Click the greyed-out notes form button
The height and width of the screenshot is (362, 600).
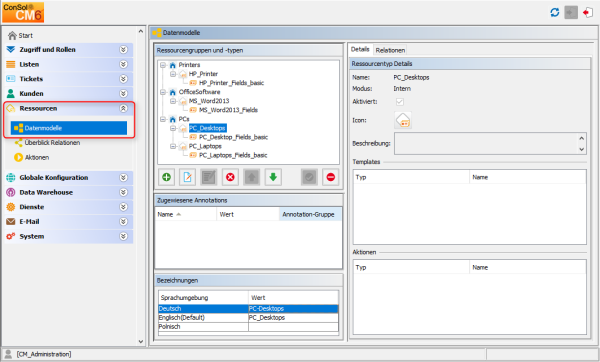209,177
